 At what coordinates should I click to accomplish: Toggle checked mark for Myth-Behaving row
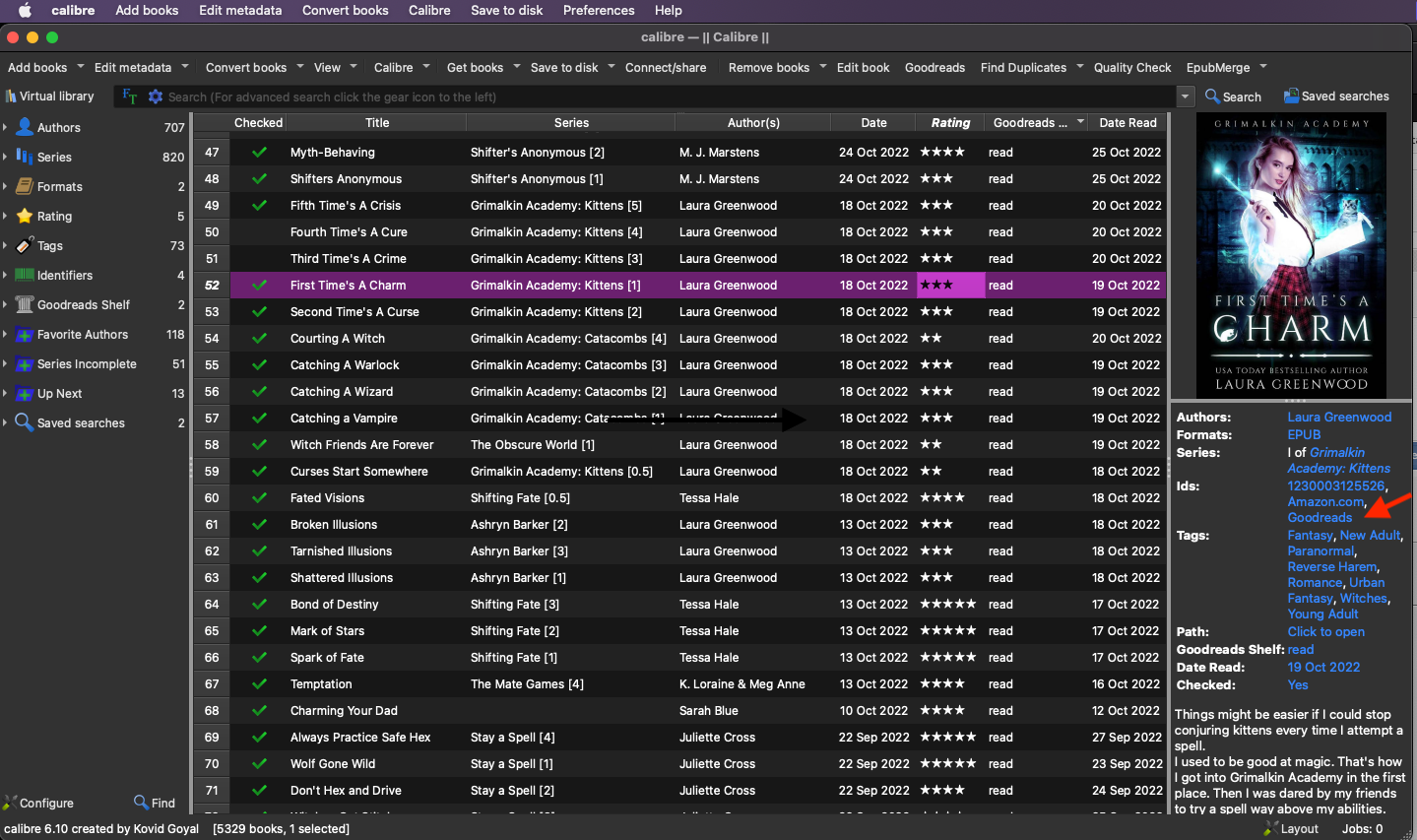point(259,153)
